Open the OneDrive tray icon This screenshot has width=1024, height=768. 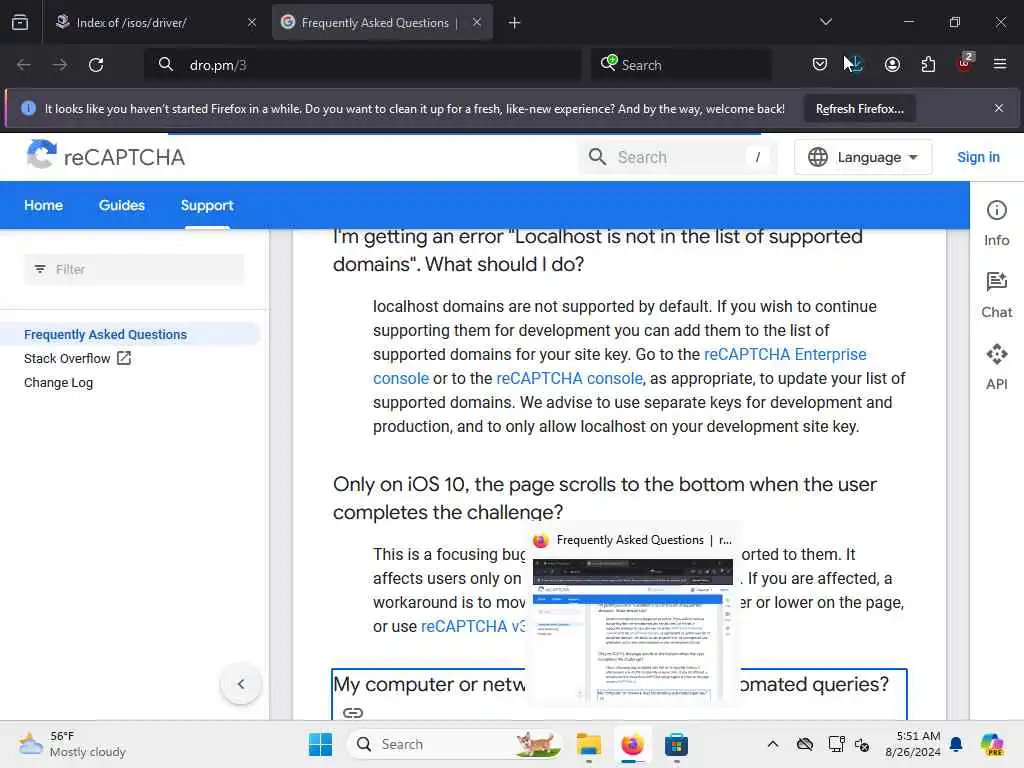tap(805, 744)
